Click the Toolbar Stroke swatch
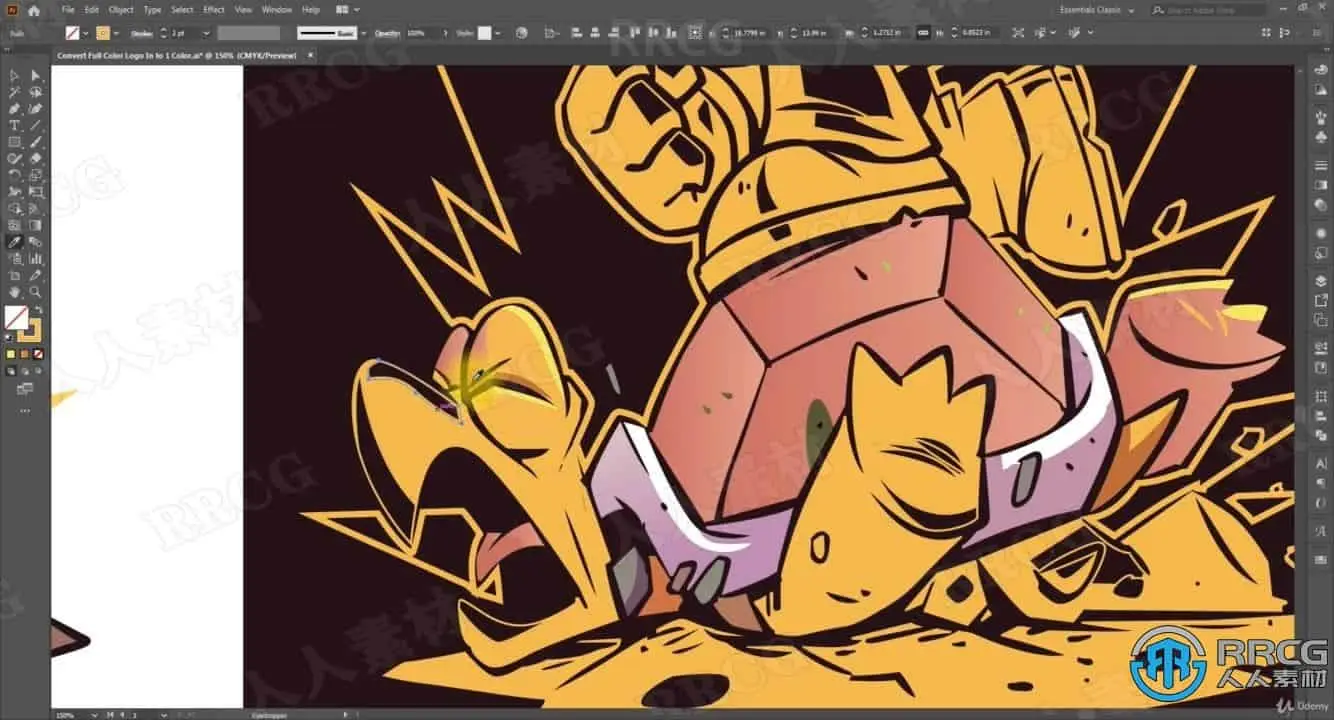This screenshot has height=720, width=1334. 30,331
